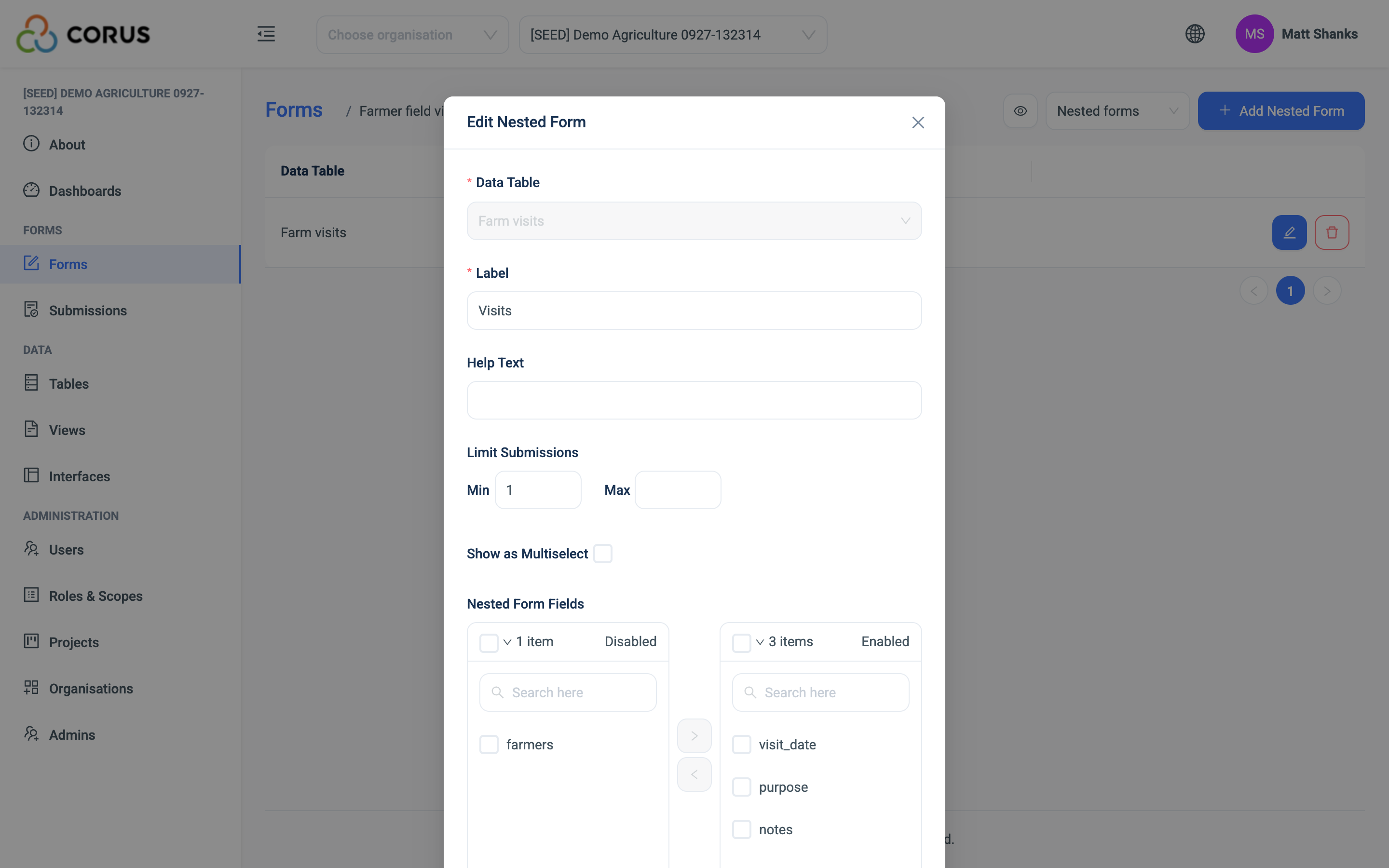Move selected fields to Disabled list
1389x868 pixels.
(694, 774)
